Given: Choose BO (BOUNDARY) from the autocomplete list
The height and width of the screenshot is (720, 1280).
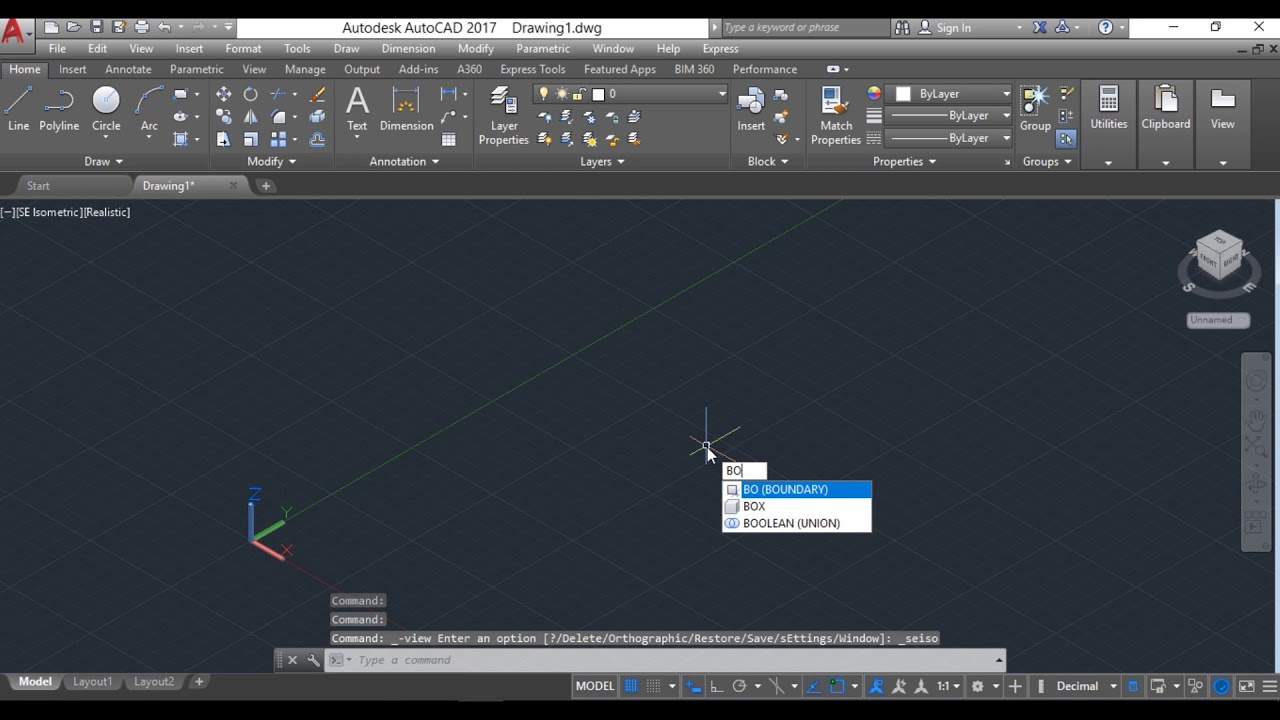Looking at the screenshot, I should point(797,489).
